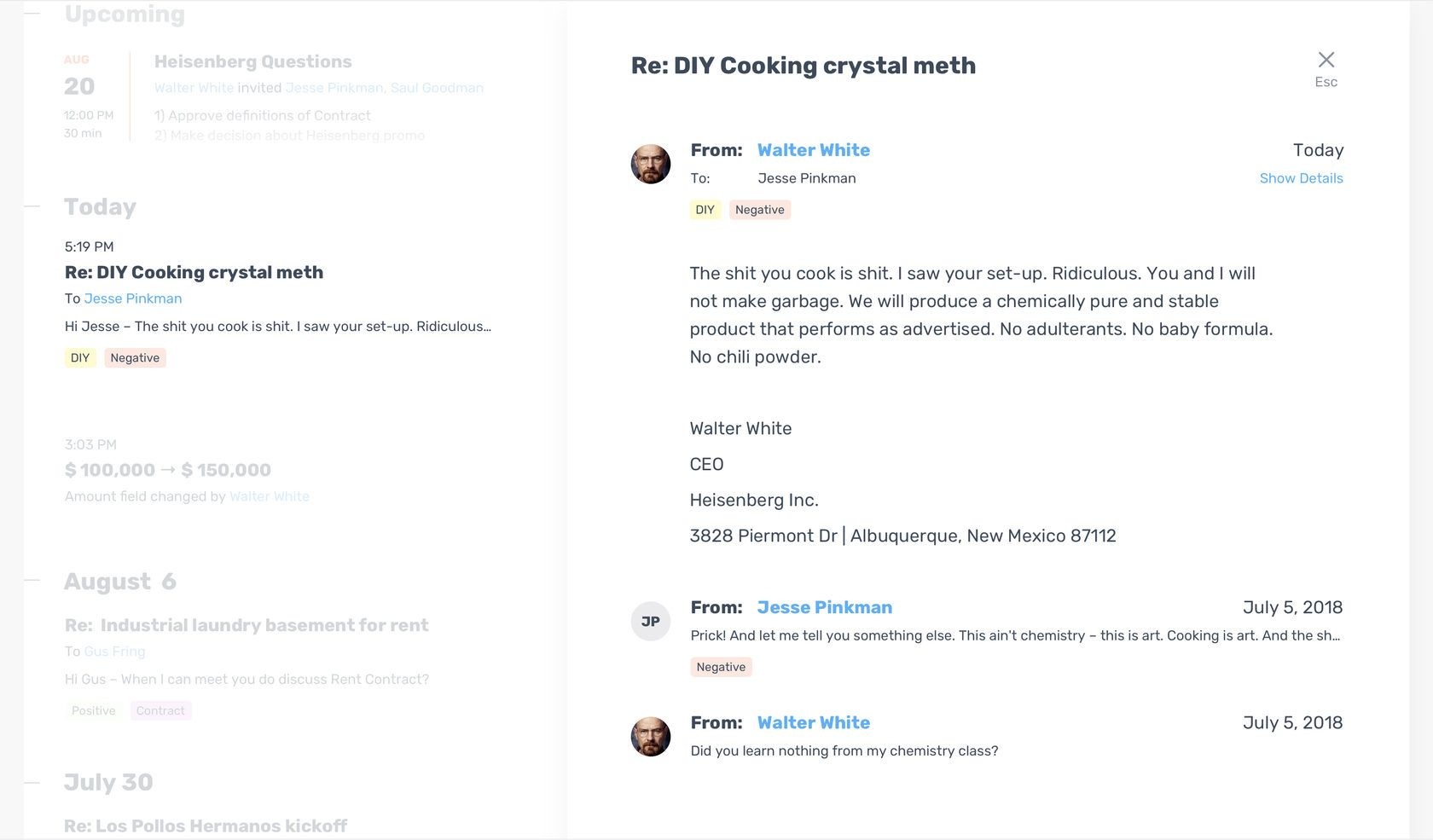
Task: Close the email panel with X icon
Action: coord(1326,60)
